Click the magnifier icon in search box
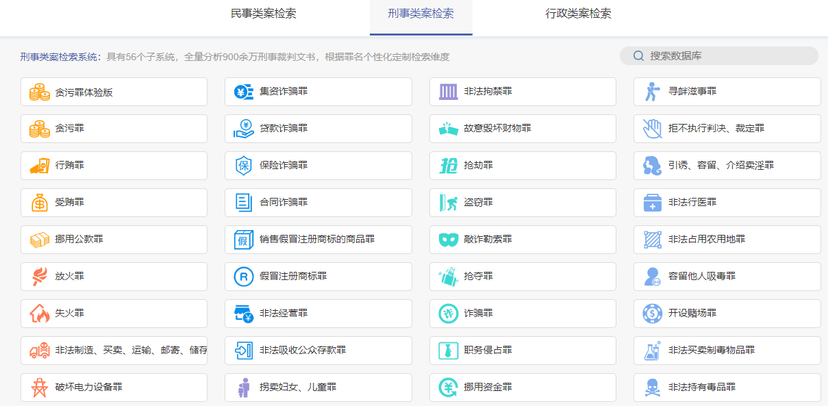Screen dimensions: 828x406 636,56
